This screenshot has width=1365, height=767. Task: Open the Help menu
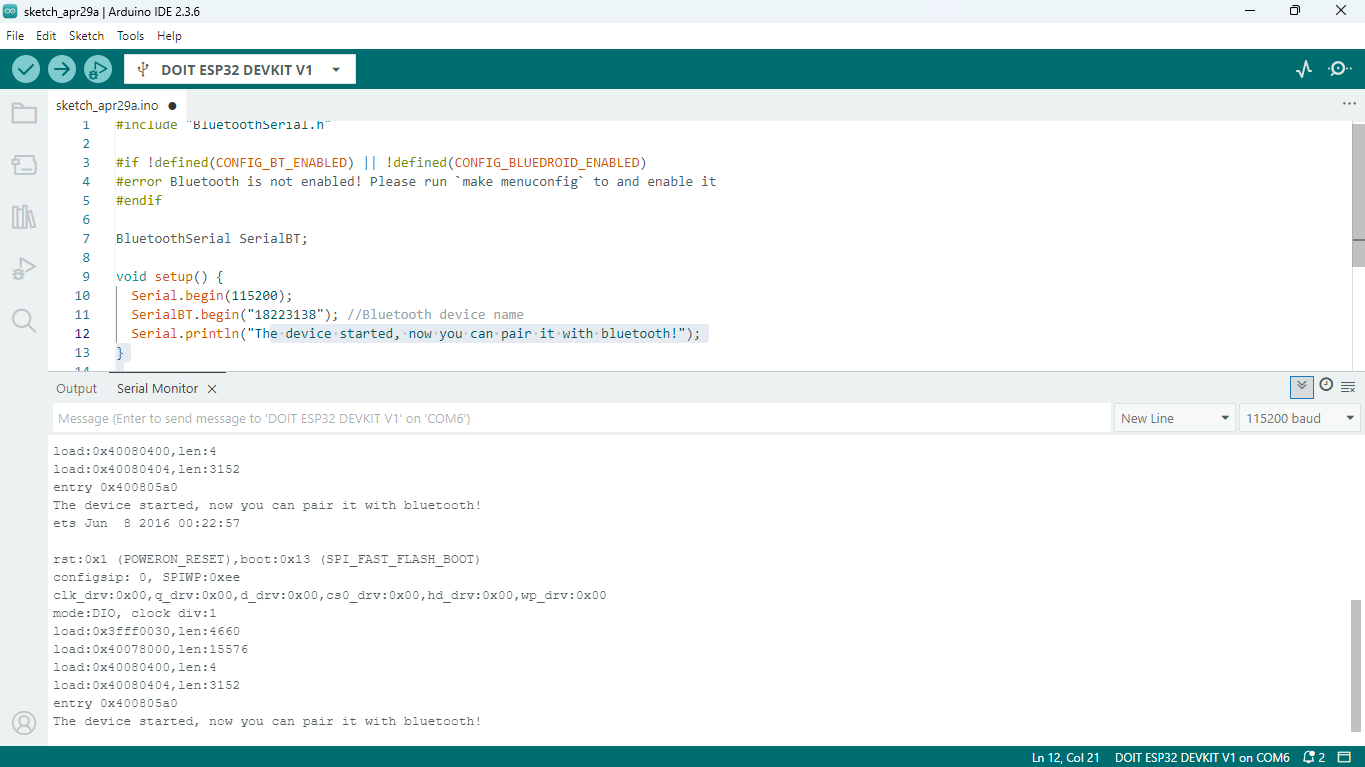click(169, 35)
